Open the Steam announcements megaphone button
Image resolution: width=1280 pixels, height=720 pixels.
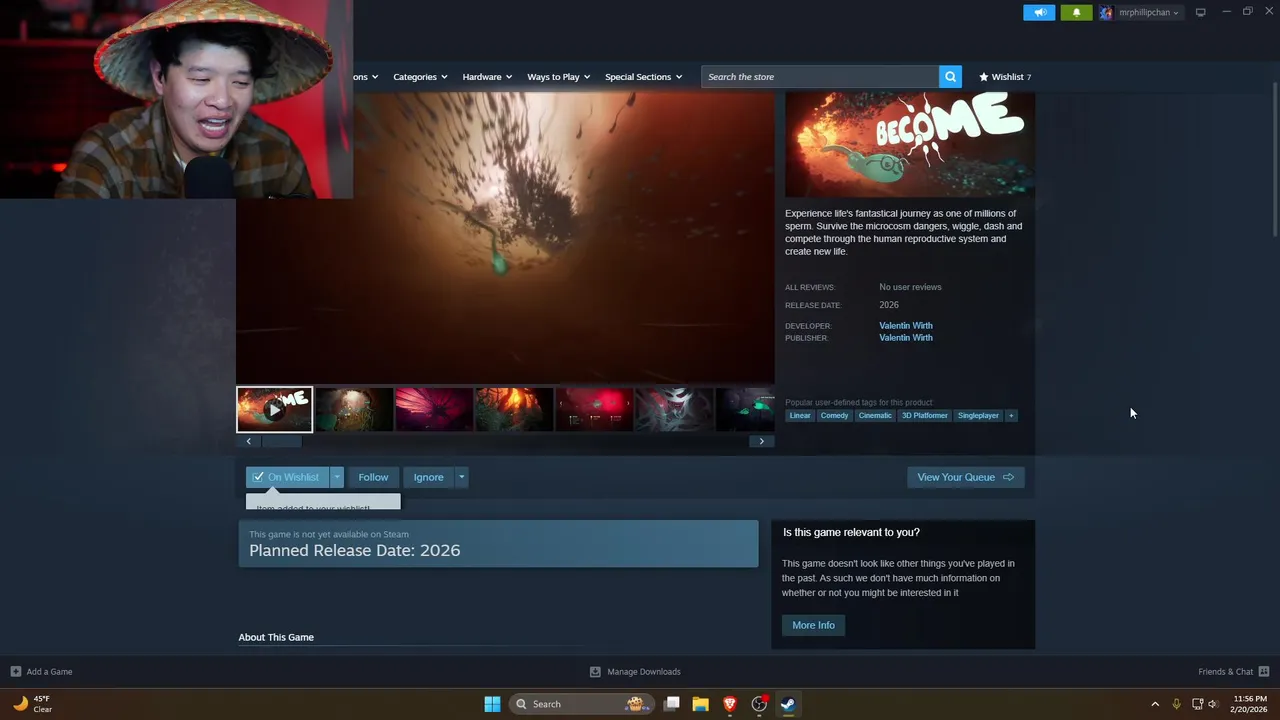click(1039, 12)
